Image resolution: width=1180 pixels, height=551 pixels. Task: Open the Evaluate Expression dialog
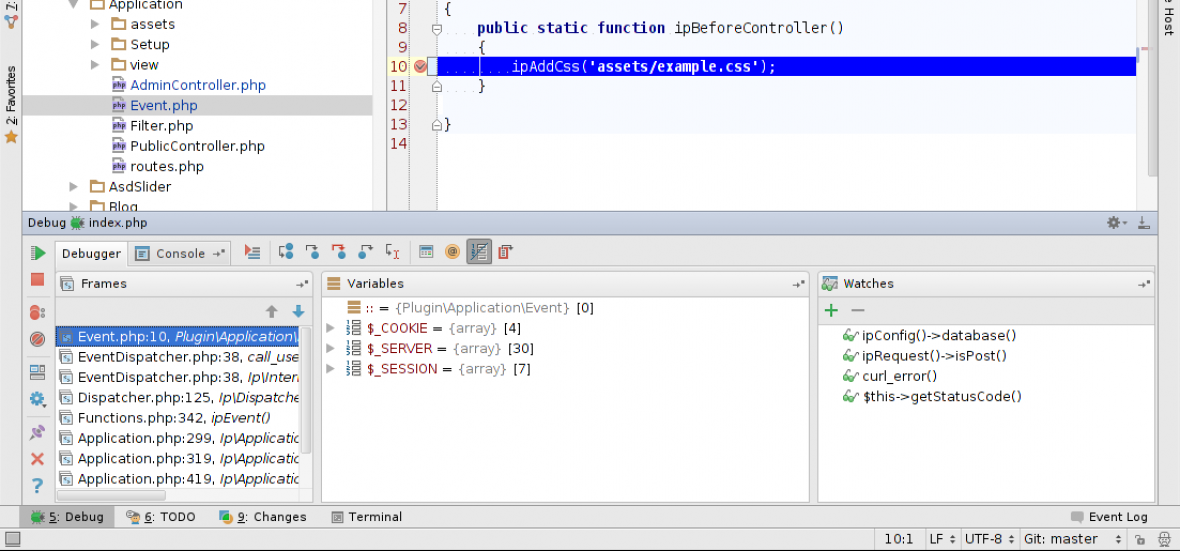pos(426,252)
